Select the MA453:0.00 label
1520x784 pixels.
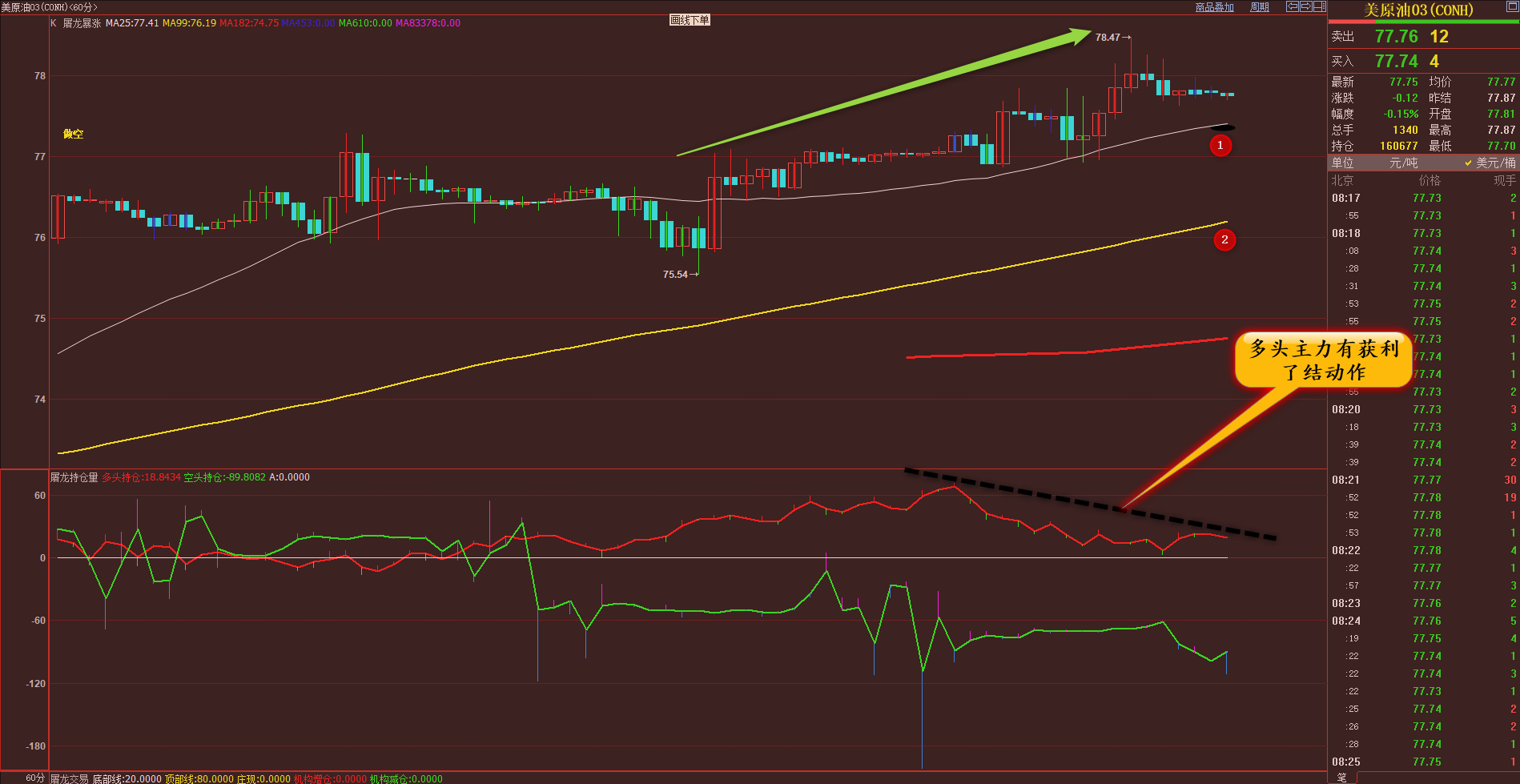click(308, 23)
